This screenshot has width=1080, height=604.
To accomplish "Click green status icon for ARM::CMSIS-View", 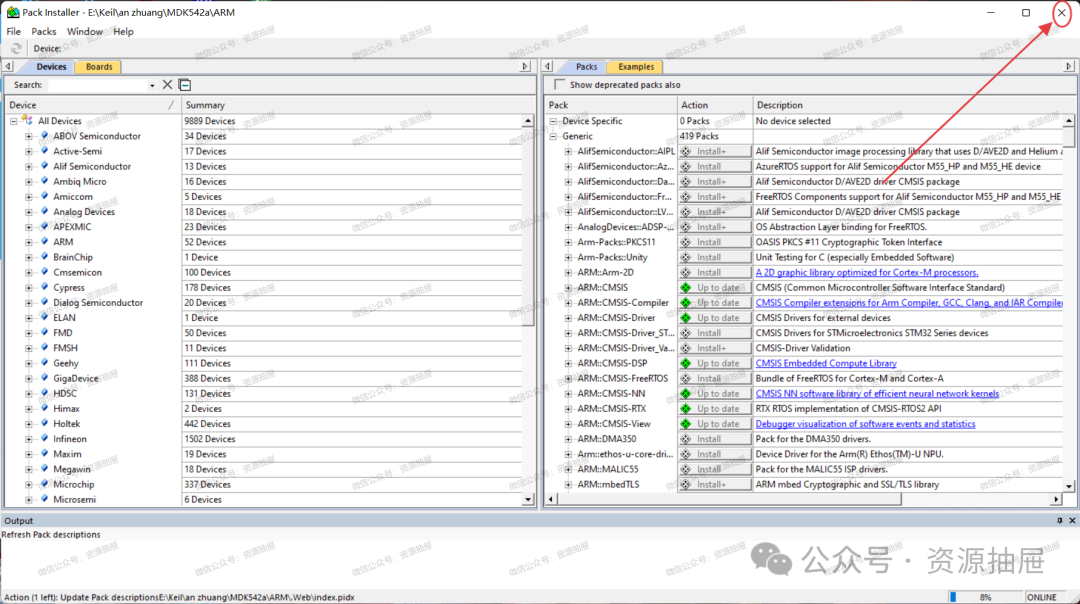I will coord(686,424).
